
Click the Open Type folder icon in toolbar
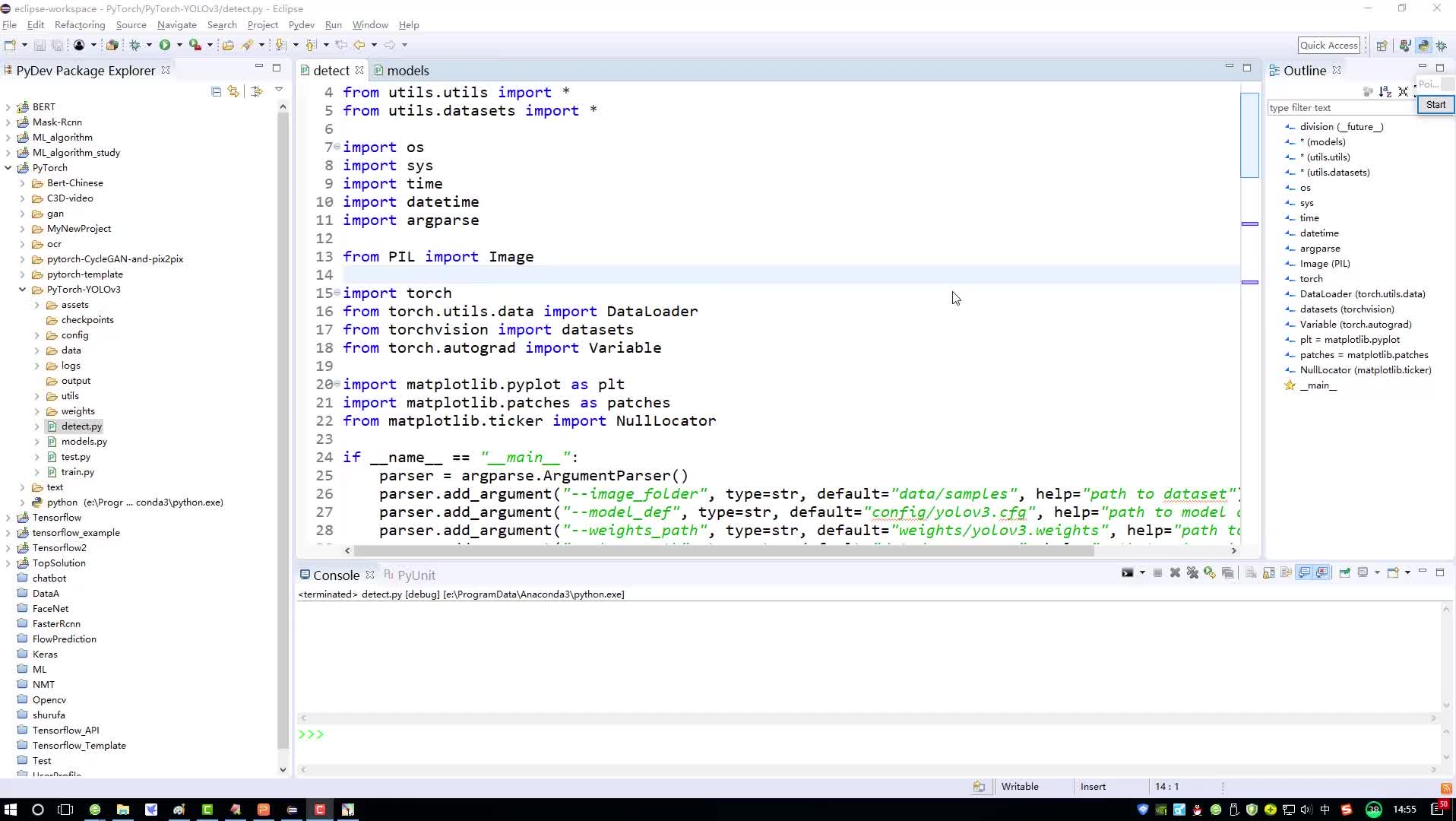tap(227, 45)
